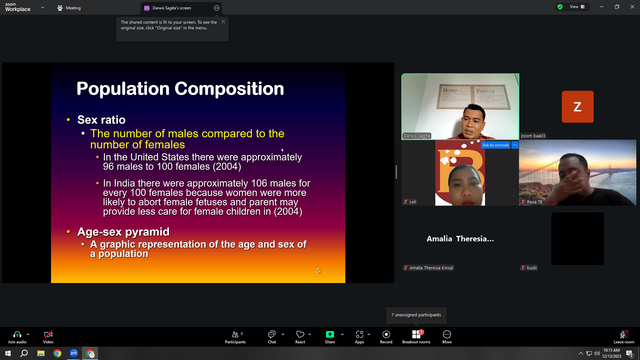Click the taskbar volume icon
The width and height of the screenshot is (640, 360).
[x=597, y=353]
